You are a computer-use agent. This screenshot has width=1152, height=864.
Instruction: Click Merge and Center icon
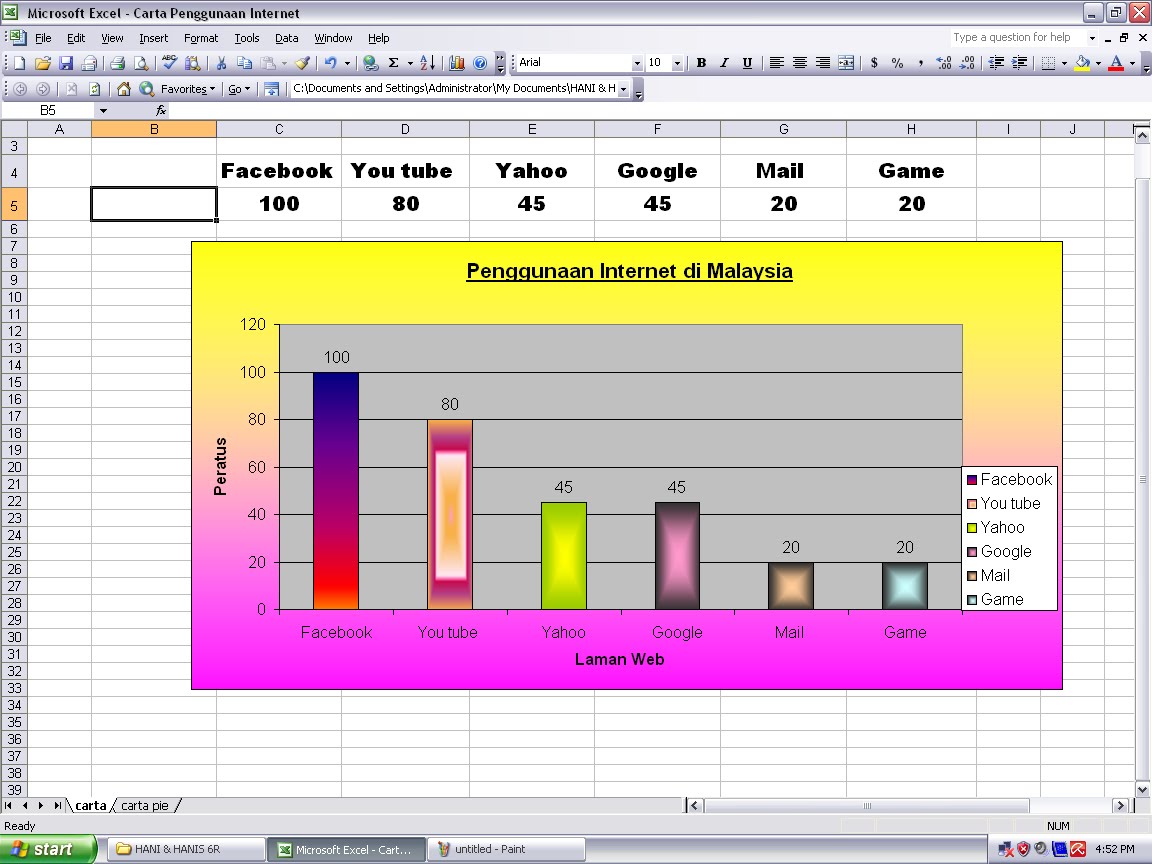tap(846, 63)
